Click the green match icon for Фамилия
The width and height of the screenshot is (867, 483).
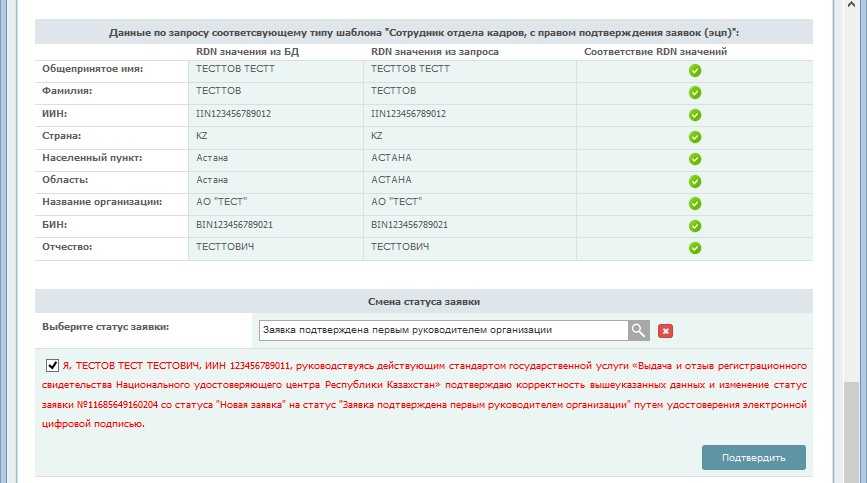[x=694, y=92]
